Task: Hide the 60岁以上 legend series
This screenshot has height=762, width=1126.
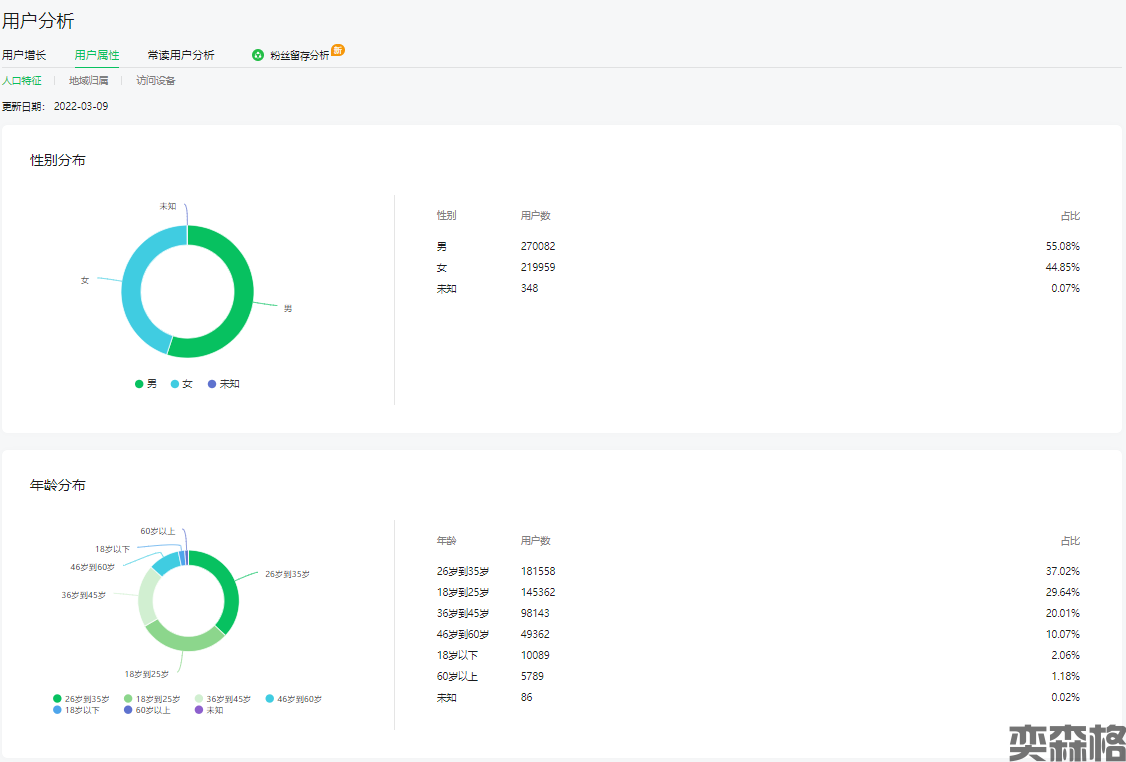Action: pos(147,710)
